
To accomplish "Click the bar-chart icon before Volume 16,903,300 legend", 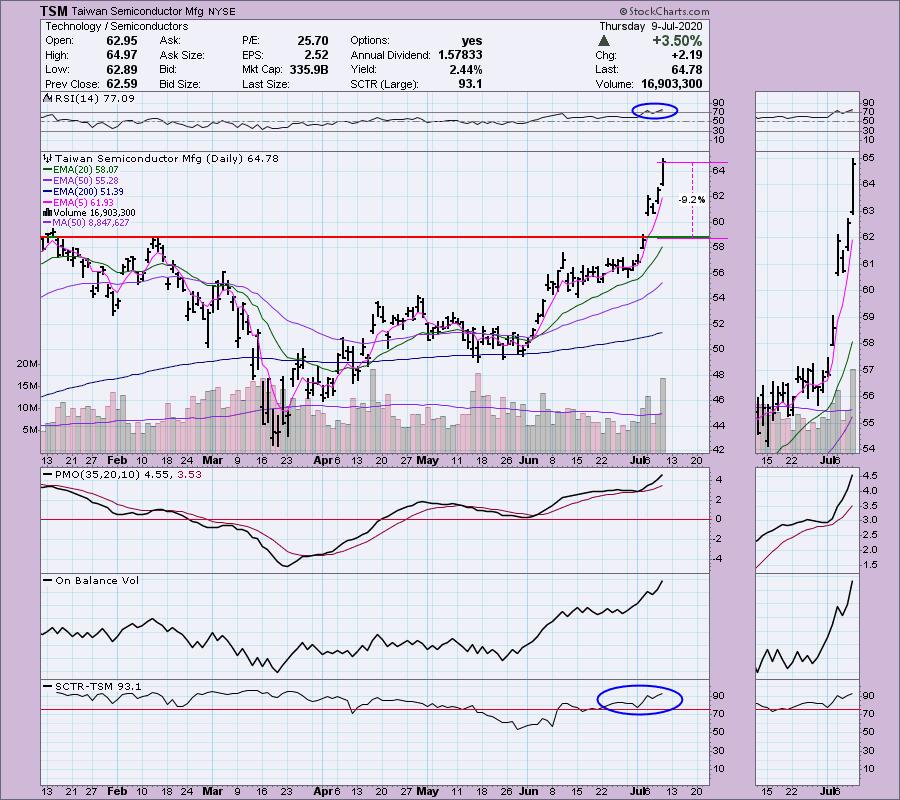I will coord(48,213).
